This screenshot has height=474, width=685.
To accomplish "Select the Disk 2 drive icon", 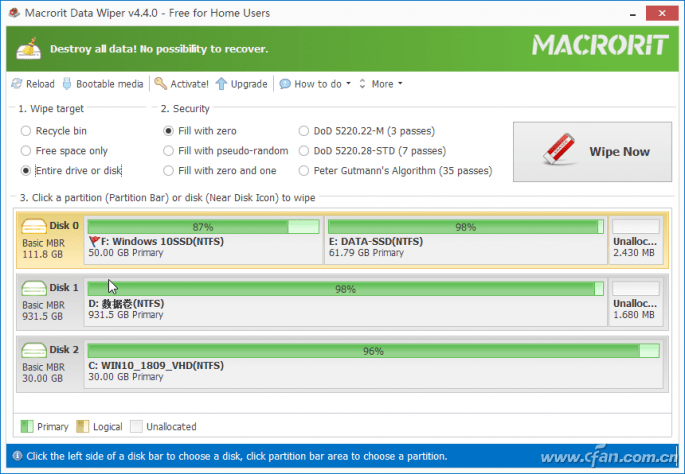I will point(35,350).
